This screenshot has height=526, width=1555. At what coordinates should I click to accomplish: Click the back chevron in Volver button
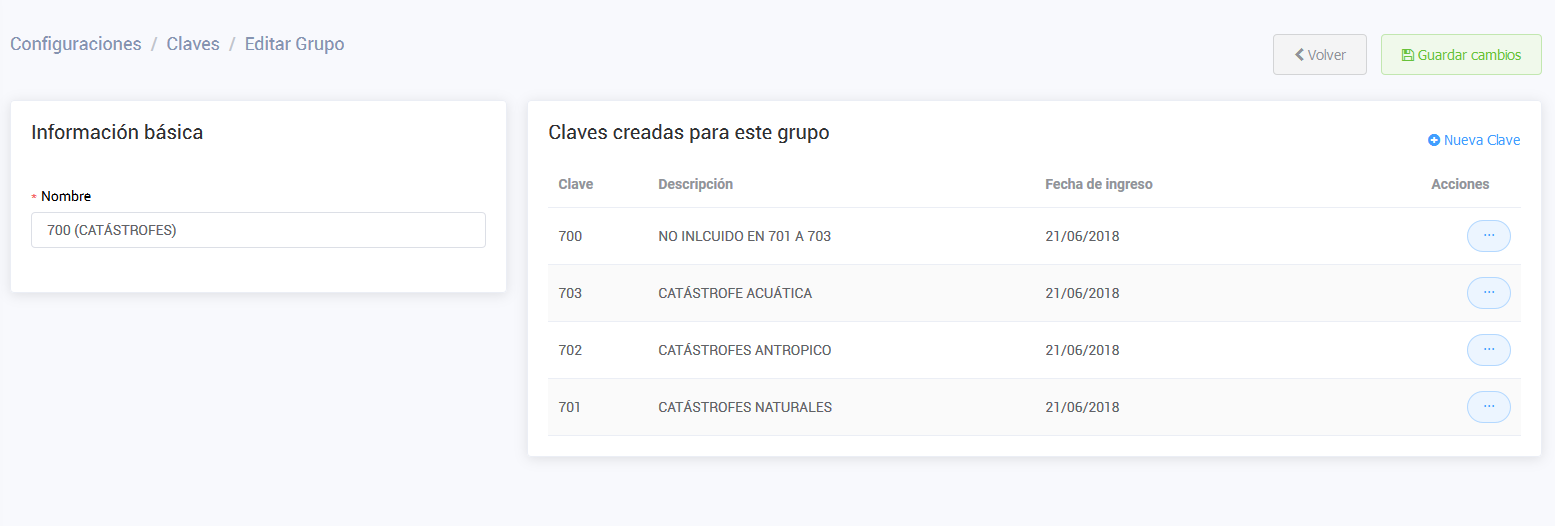pos(1299,55)
